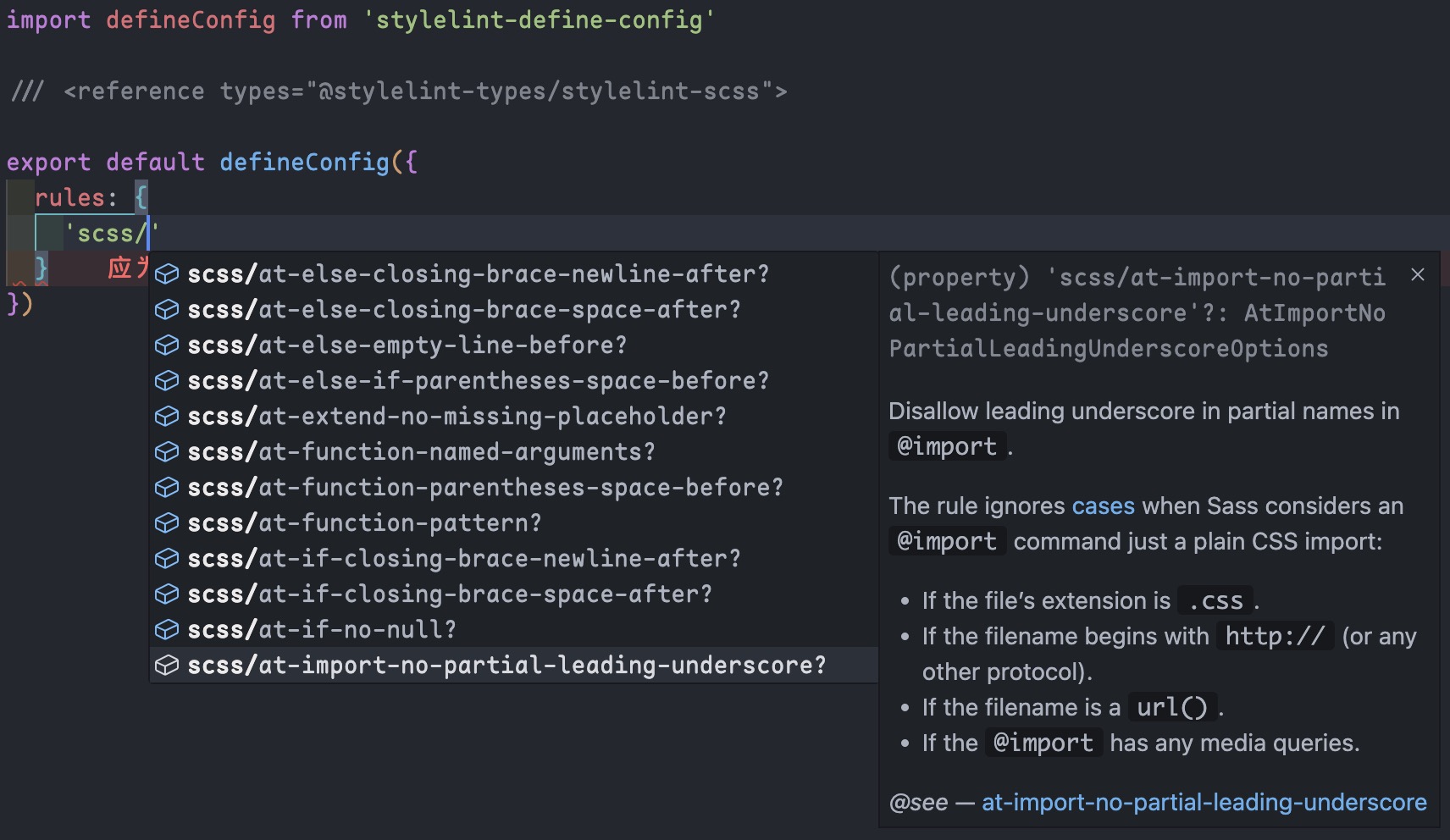Click property icon beside scss/at-else-closing-brace-newline-after
The height and width of the screenshot is (840, 1450).
pos(167,274)
